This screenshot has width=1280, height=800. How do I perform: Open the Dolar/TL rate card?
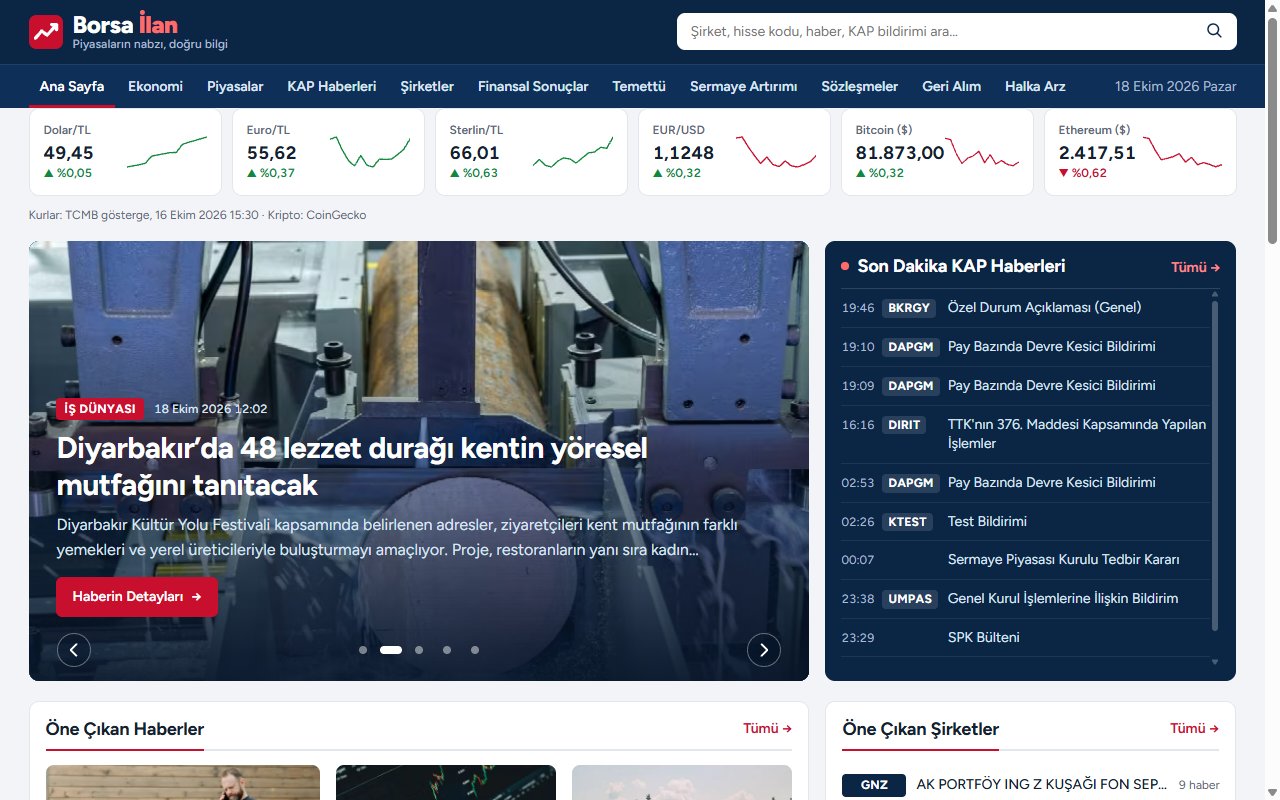125,152
